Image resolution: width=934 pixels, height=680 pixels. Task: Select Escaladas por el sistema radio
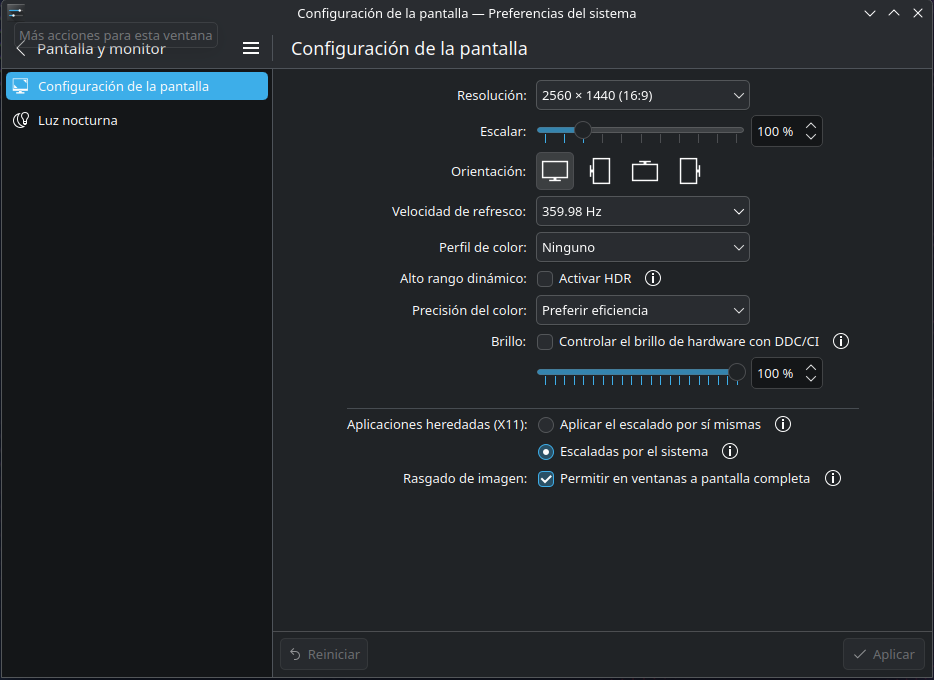546,452
